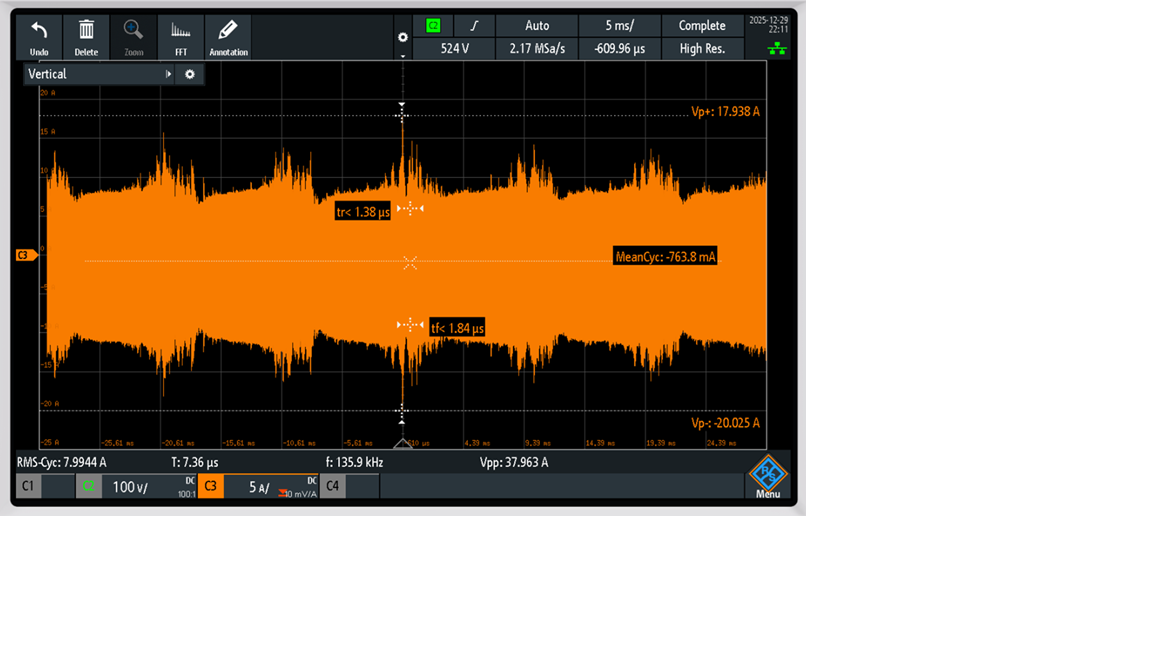Open the High Res. acquisition mode setting
This screenshot has height=648, width=1152.
(702, 48)
